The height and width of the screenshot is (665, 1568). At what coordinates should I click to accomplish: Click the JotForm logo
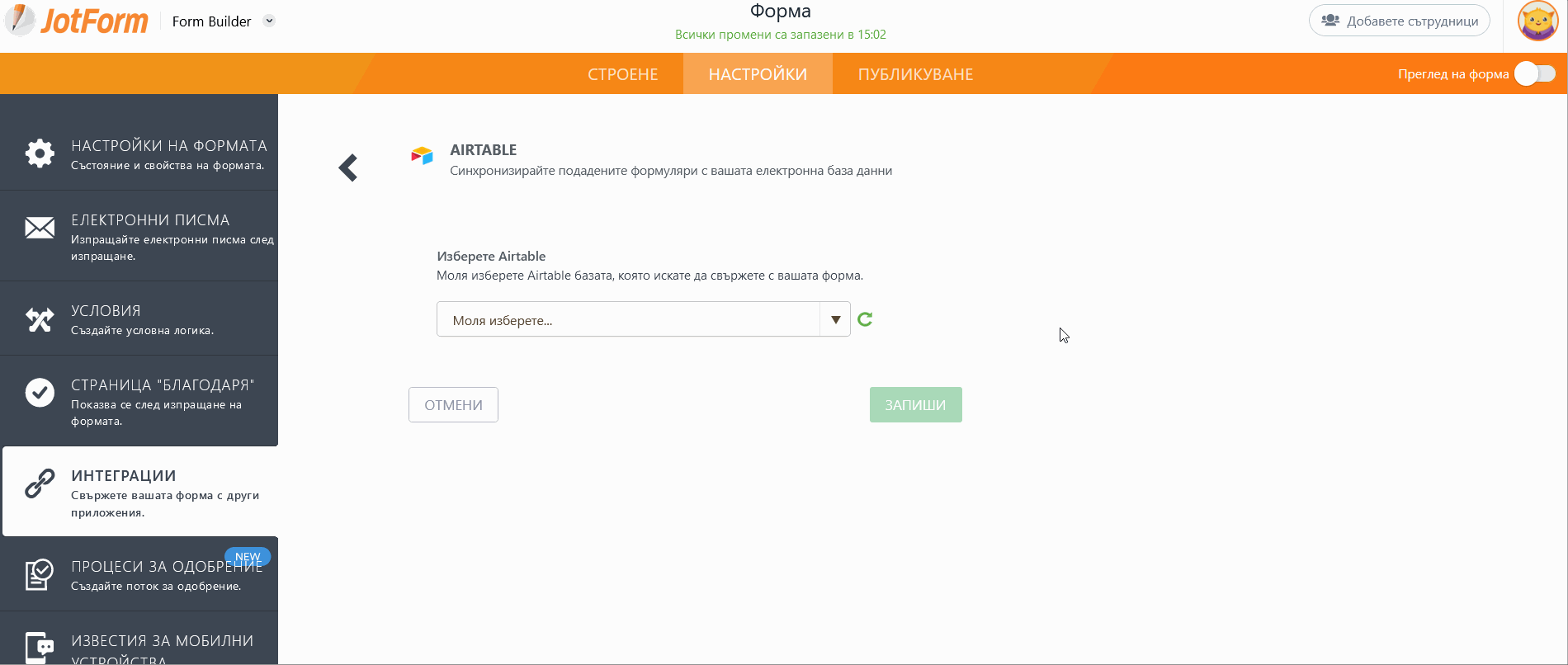pos(76,21)
